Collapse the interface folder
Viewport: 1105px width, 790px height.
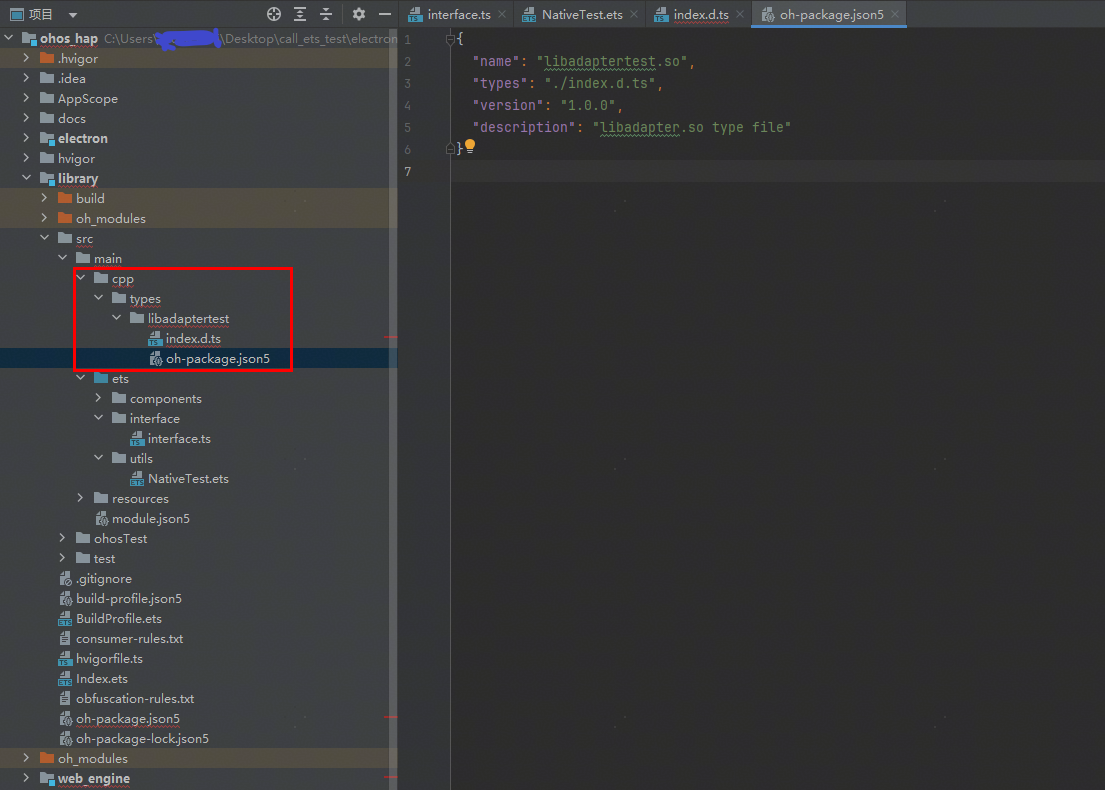99,418
